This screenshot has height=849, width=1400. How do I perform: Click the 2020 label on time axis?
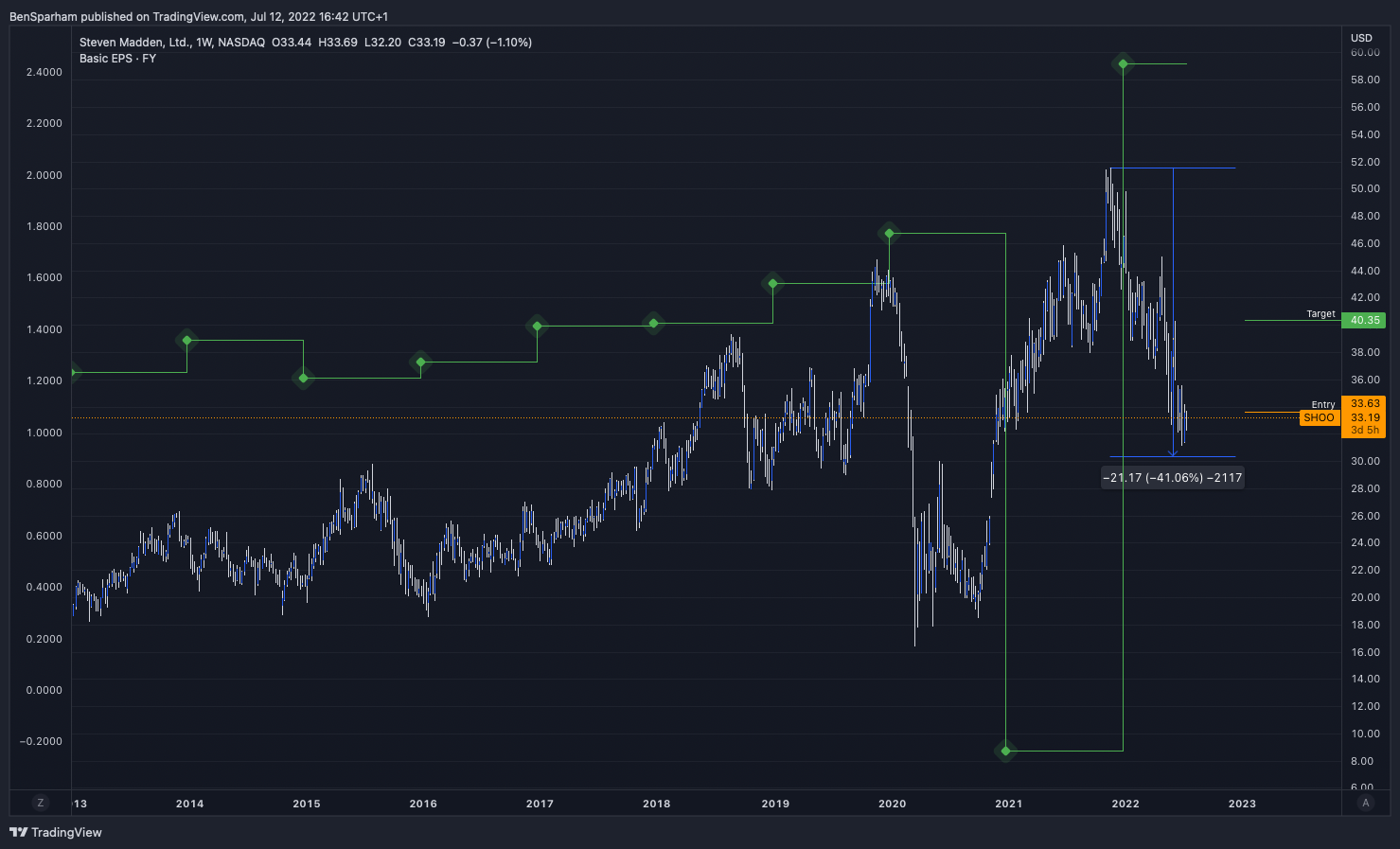tap(892, 804)
